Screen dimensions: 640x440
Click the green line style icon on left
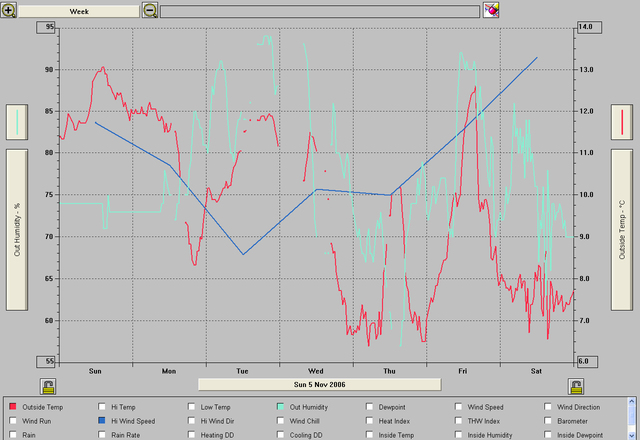pyautogui.click(x=18, y=122)
